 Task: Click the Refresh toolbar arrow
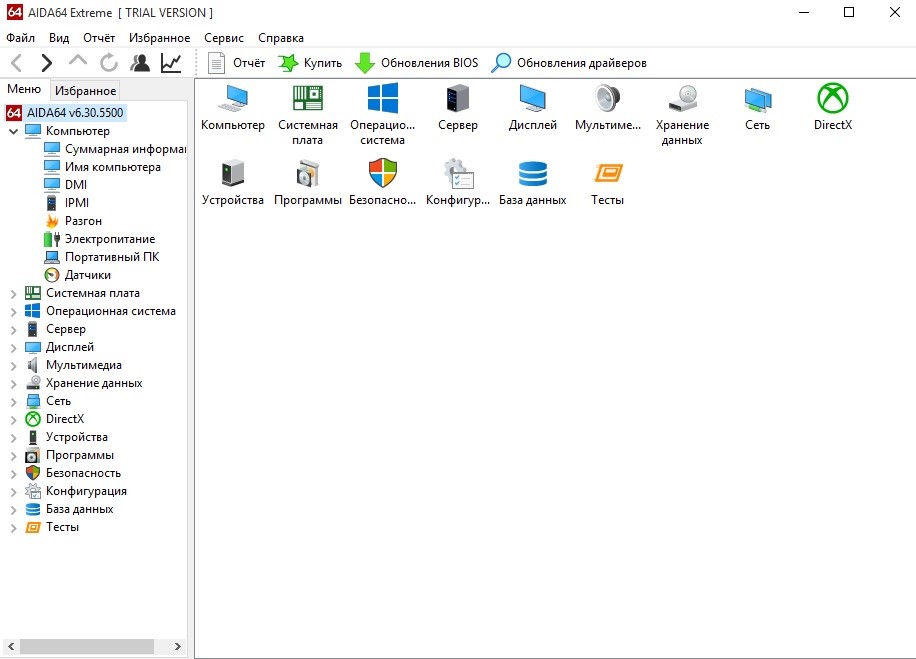click(x=108, y=63)
